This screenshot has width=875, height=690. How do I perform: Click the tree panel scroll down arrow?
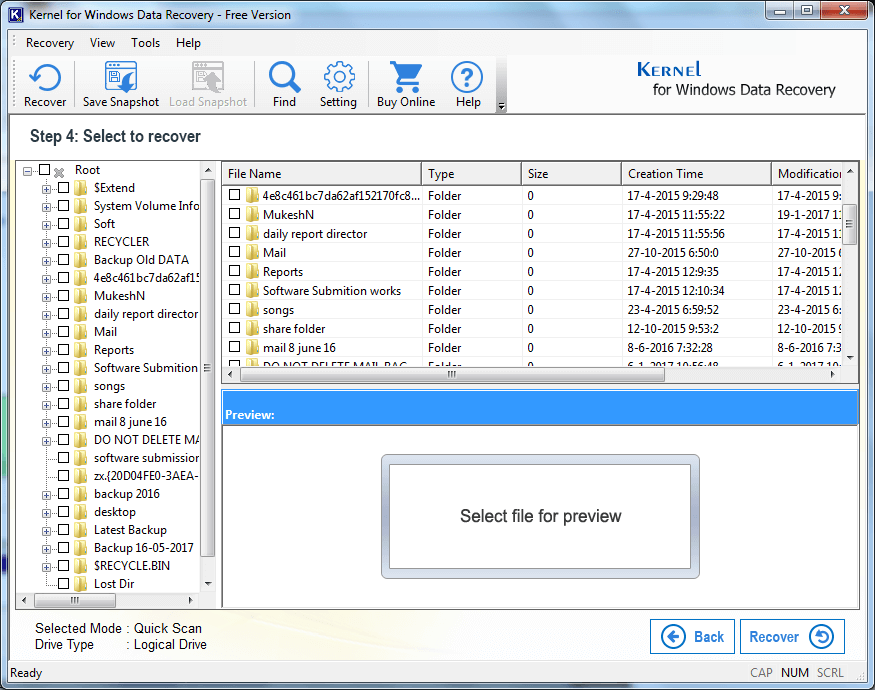point(208,584)
